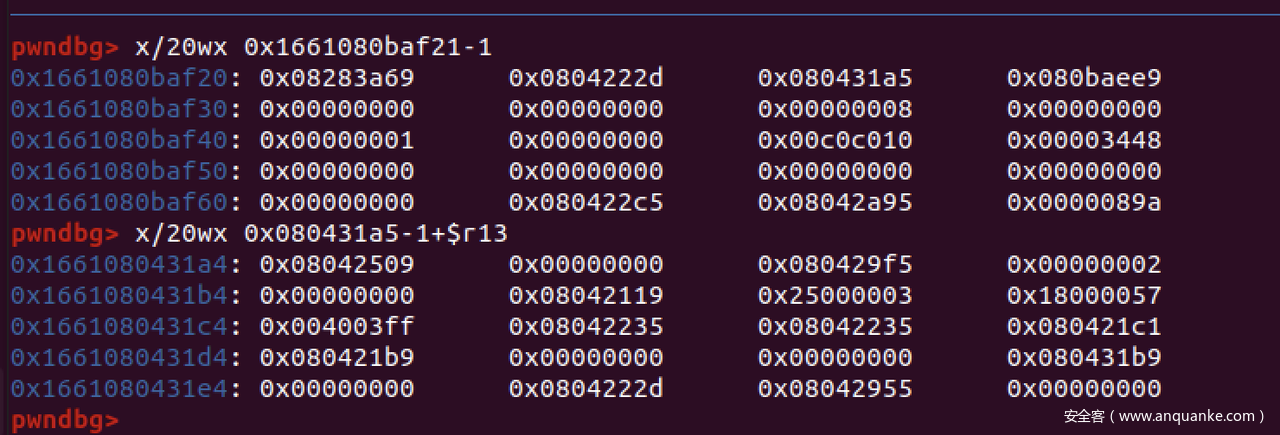Select the address label 0x1661080baf60

(x=120, y=202)
